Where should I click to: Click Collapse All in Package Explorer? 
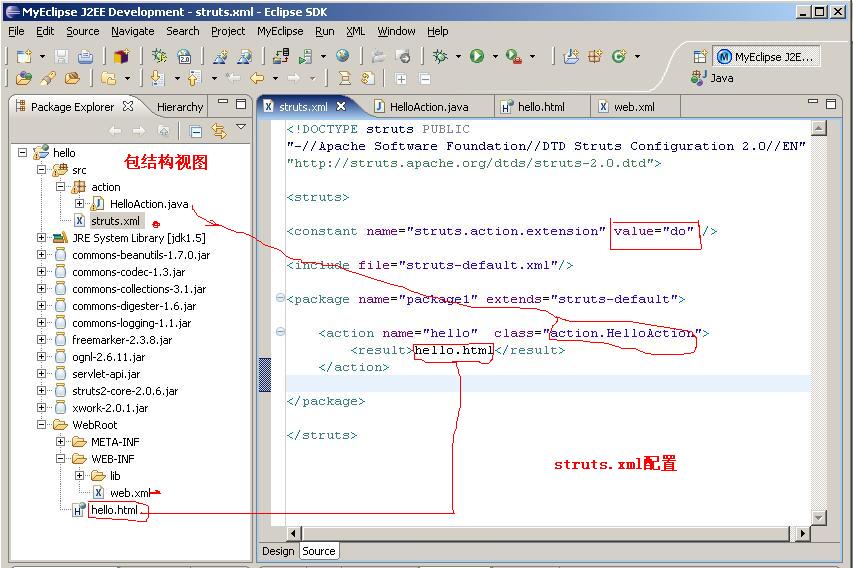(x=196, y=131)
